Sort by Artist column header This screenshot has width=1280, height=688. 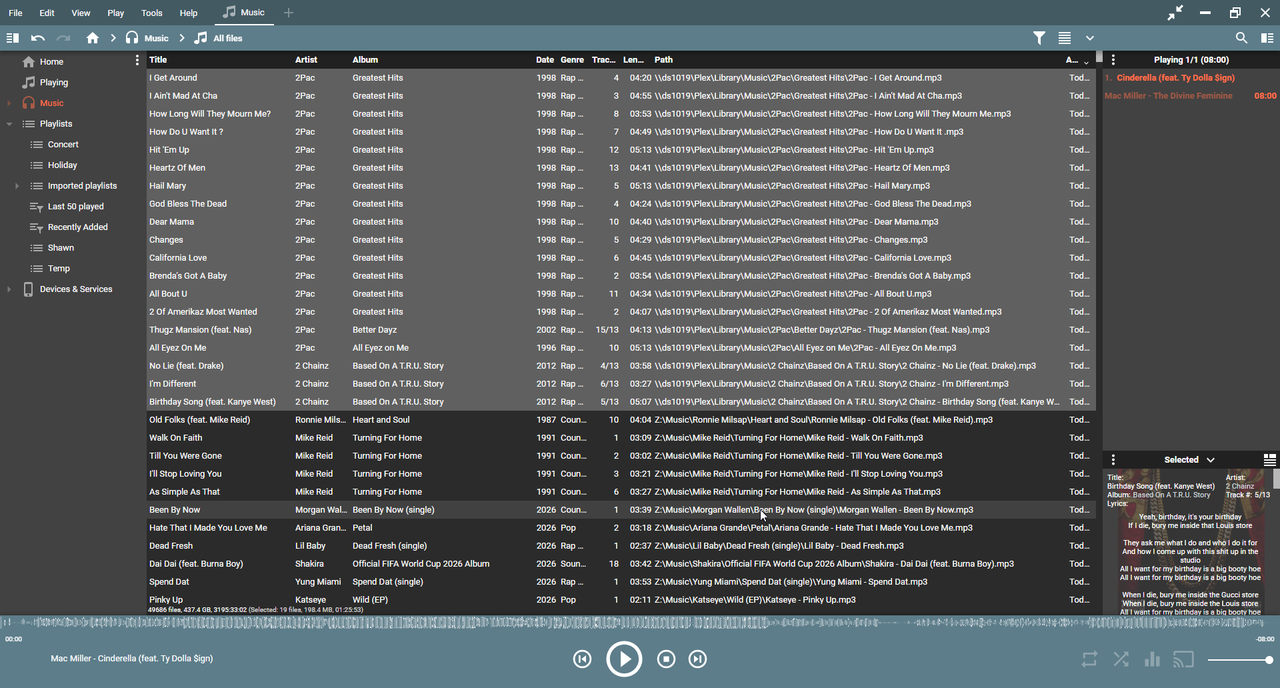coord(321,60)
